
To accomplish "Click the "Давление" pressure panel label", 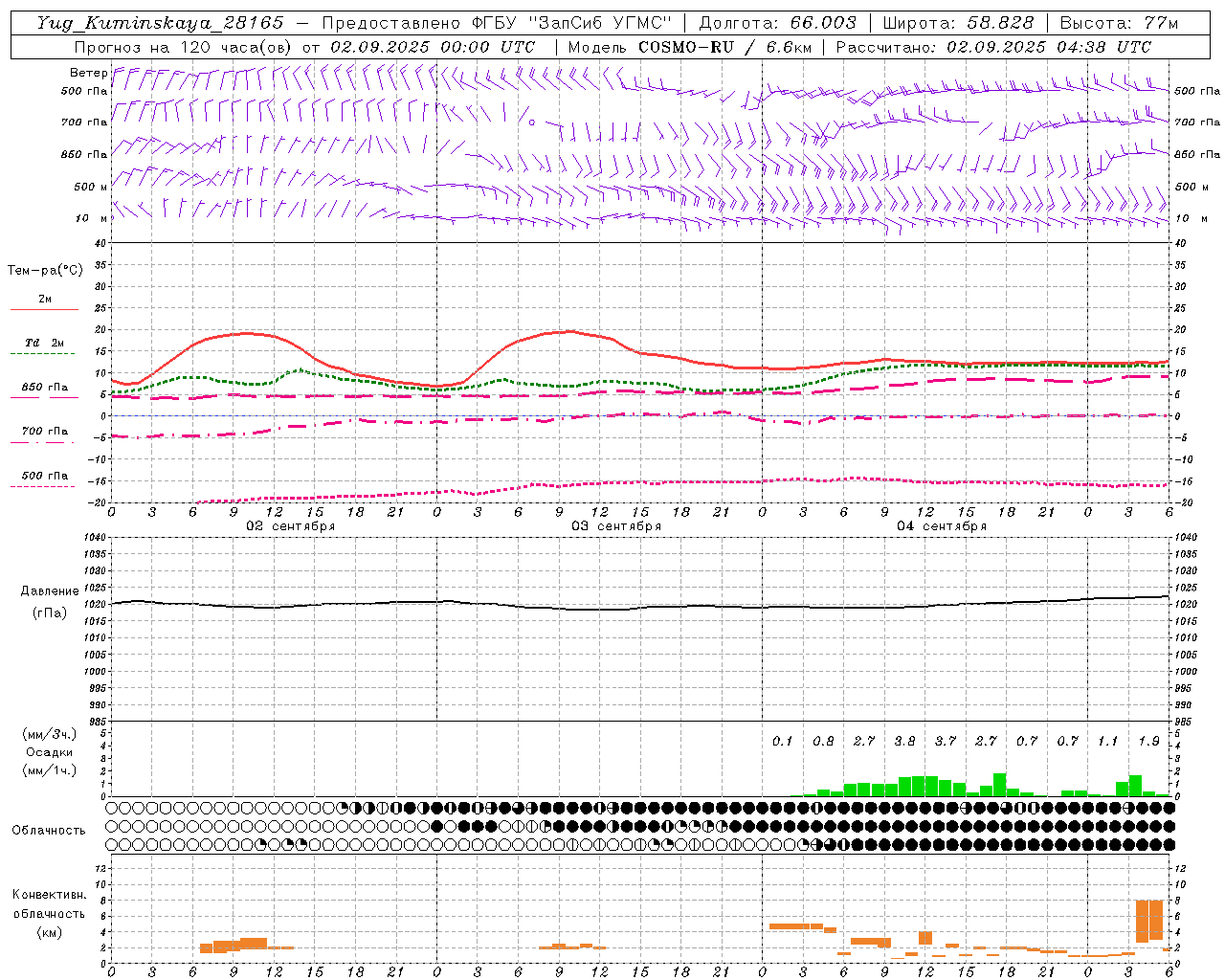I will click(x=50, y=591).
